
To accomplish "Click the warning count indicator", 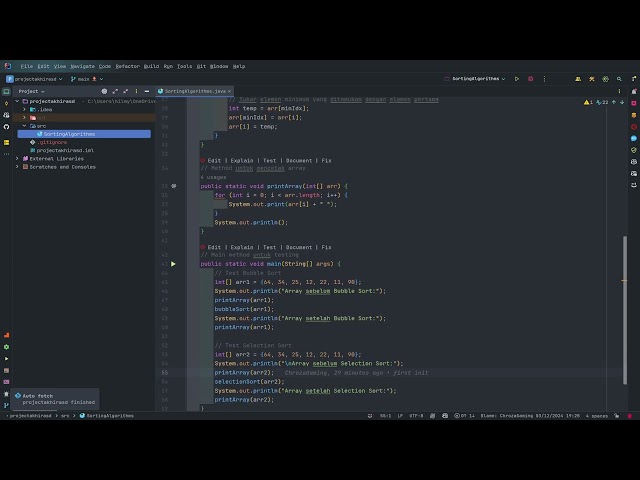I will (588, 102).
